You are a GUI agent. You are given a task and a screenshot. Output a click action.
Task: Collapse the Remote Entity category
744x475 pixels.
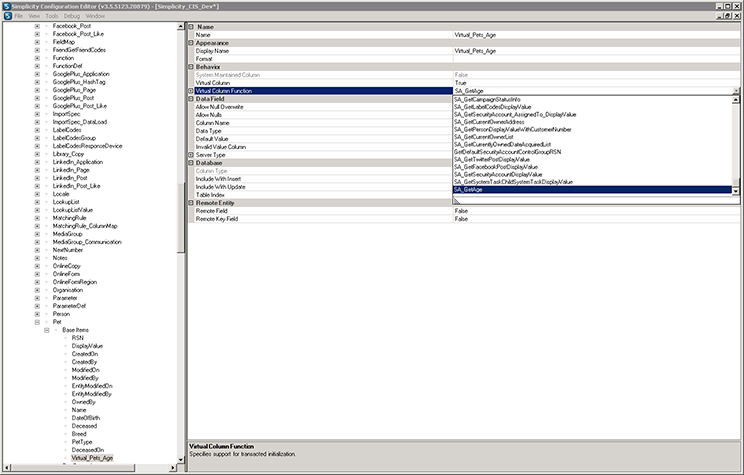(191, 203)
